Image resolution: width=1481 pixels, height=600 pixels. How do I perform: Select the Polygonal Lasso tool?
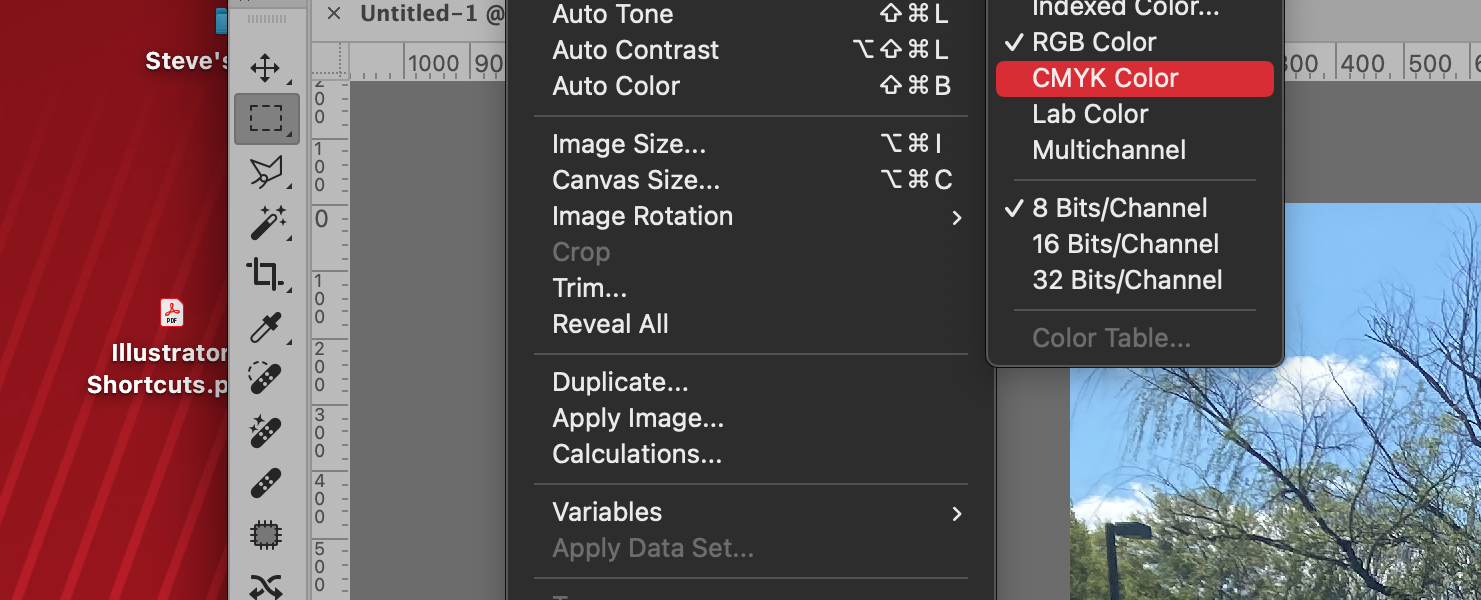[266, 171]
